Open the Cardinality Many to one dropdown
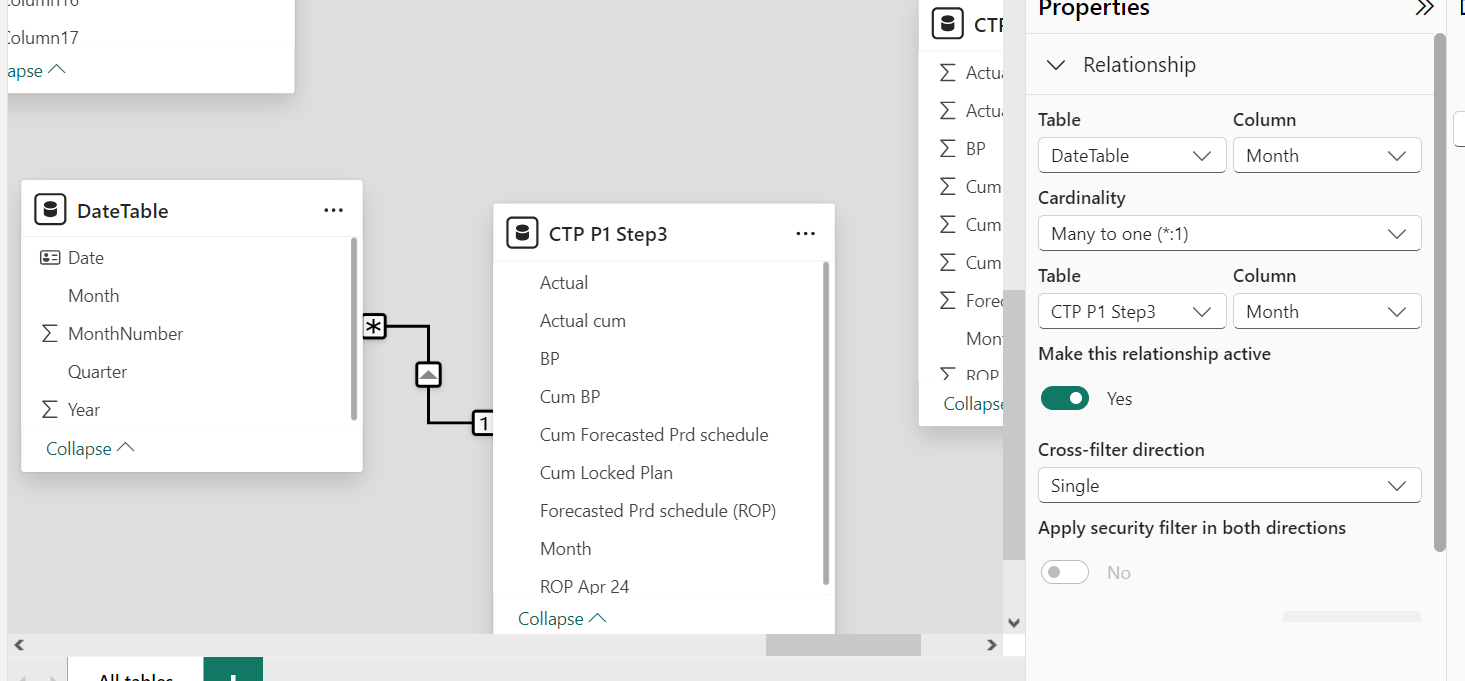The width and height of the screenshot is (1465, 681). (1230, 234)
